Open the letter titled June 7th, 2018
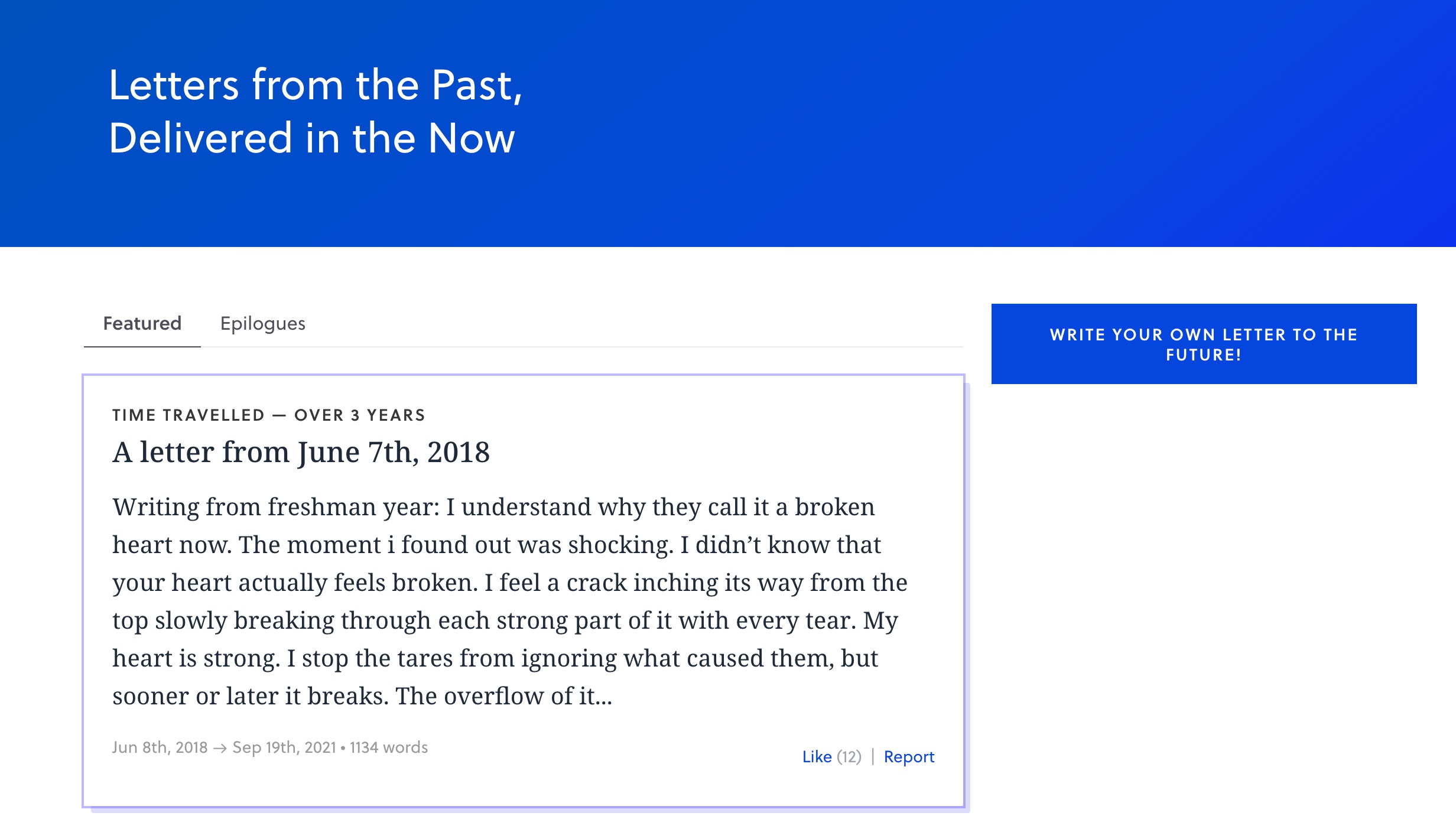Image resolution: width=1456 pixels, height=819 pixels. [301, 452]
